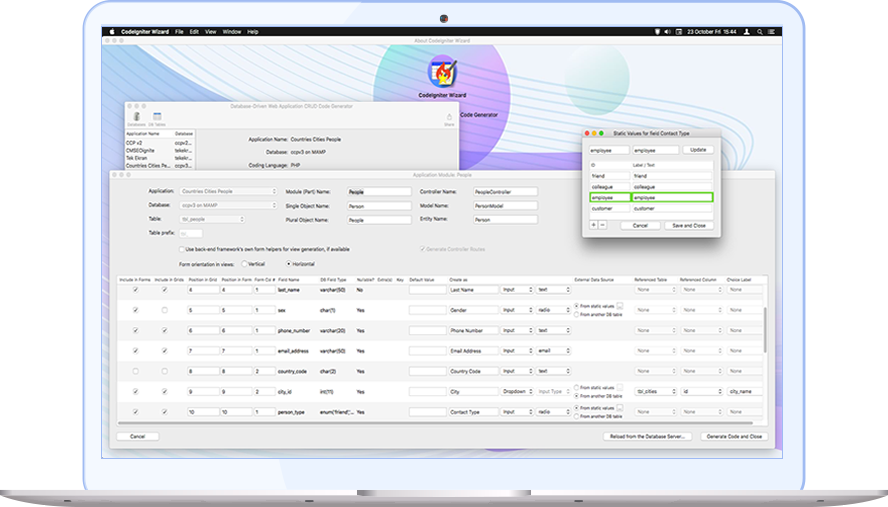
Task: Open the Application dropdown Countries Cities People
Action: 228,191
